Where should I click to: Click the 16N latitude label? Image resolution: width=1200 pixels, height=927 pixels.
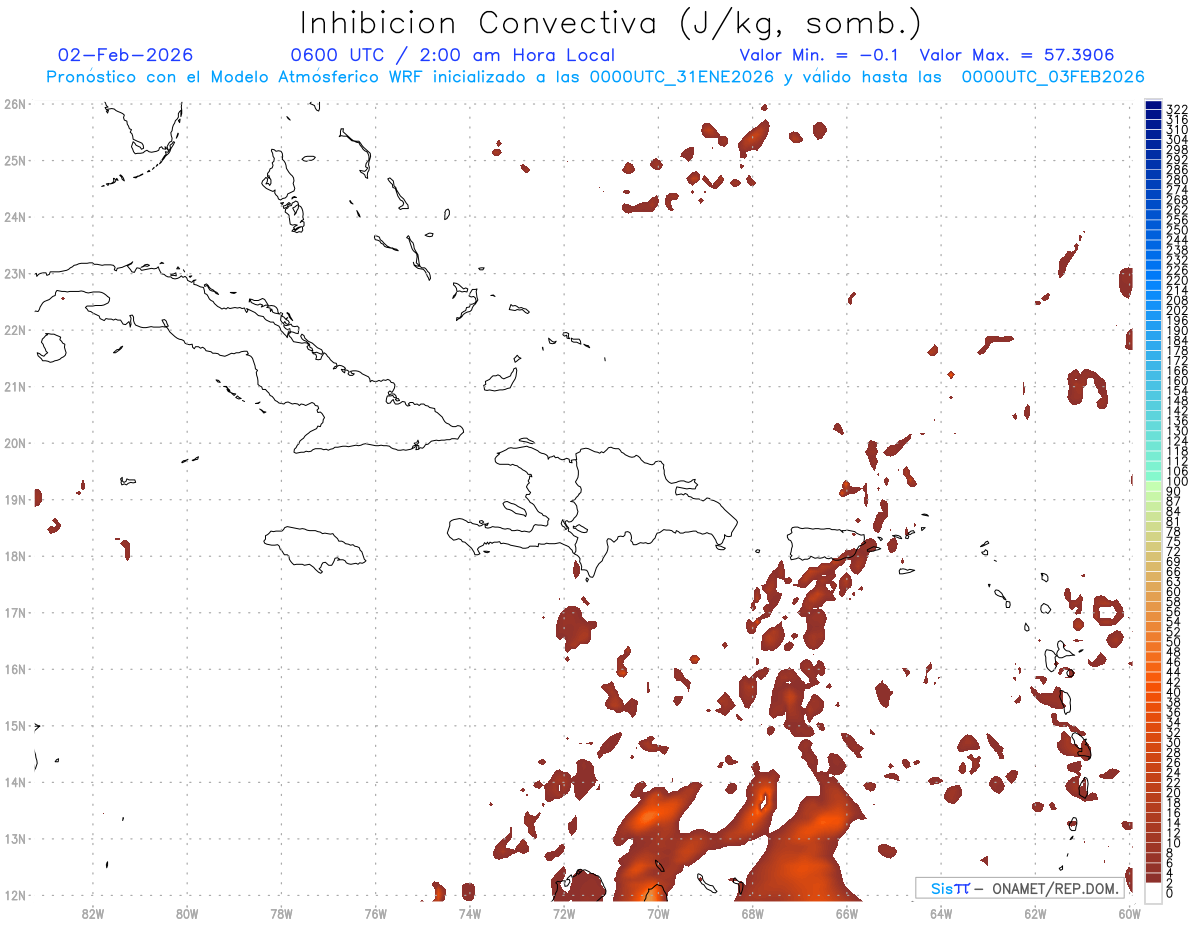click(x=15, y=669)
